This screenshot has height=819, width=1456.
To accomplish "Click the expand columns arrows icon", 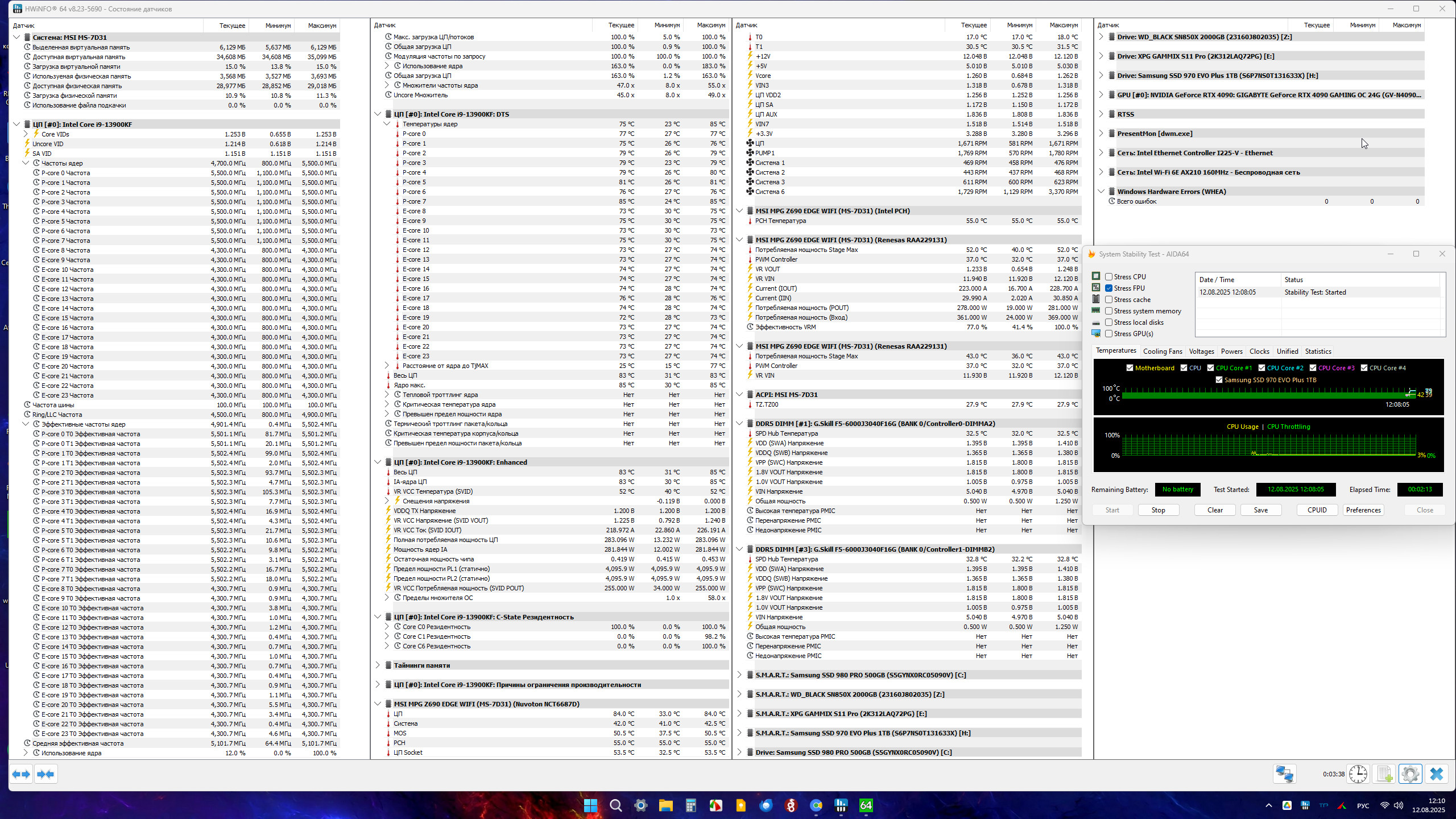I will point(21,774).
